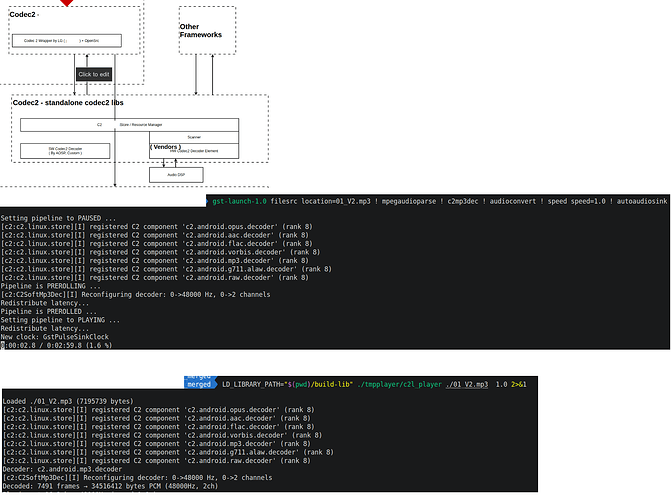Click 'speed=1.0' in gst-launch command

tap(588, 201)
